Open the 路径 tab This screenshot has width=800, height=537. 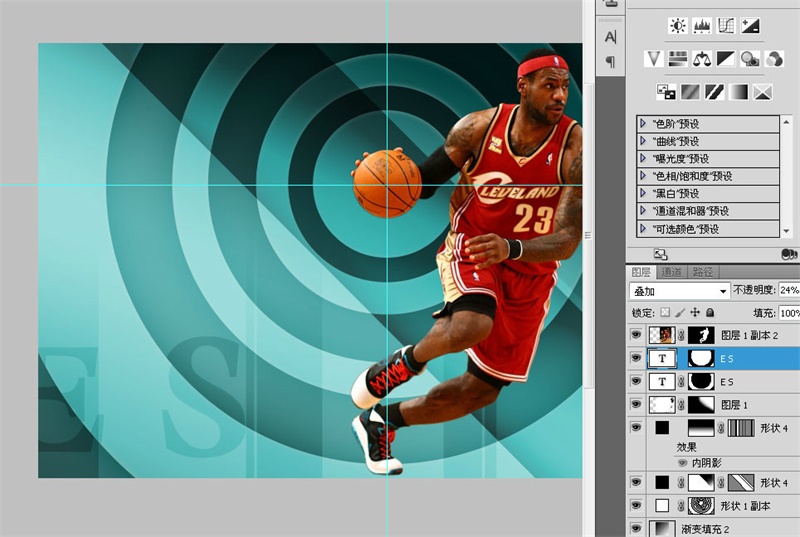click(x=703, y=272)
